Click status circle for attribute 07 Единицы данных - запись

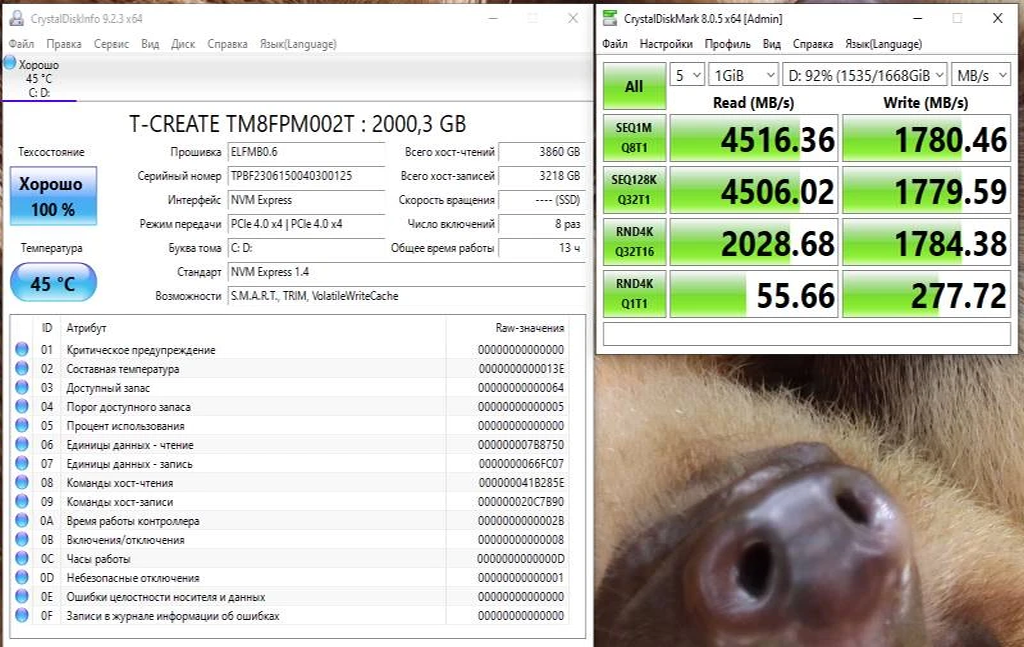pyautogui.click(x=22, y=463)
